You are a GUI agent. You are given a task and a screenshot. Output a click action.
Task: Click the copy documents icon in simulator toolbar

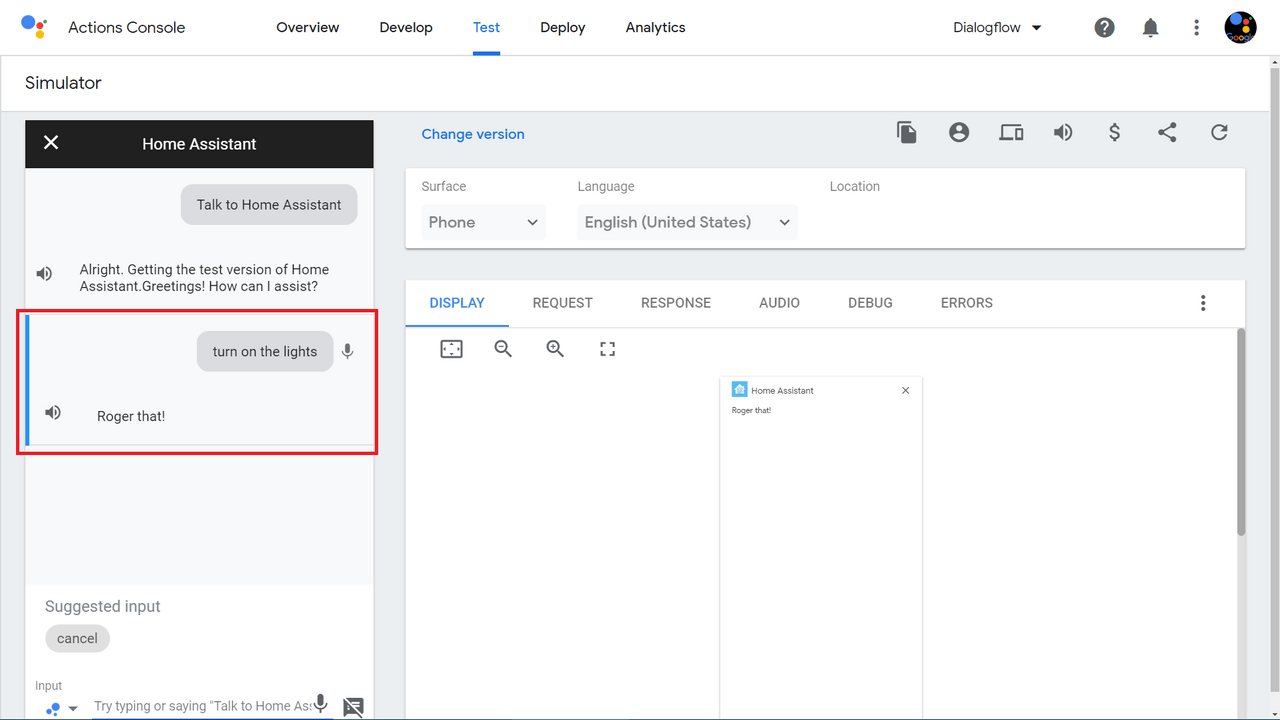tap(907, 132)
